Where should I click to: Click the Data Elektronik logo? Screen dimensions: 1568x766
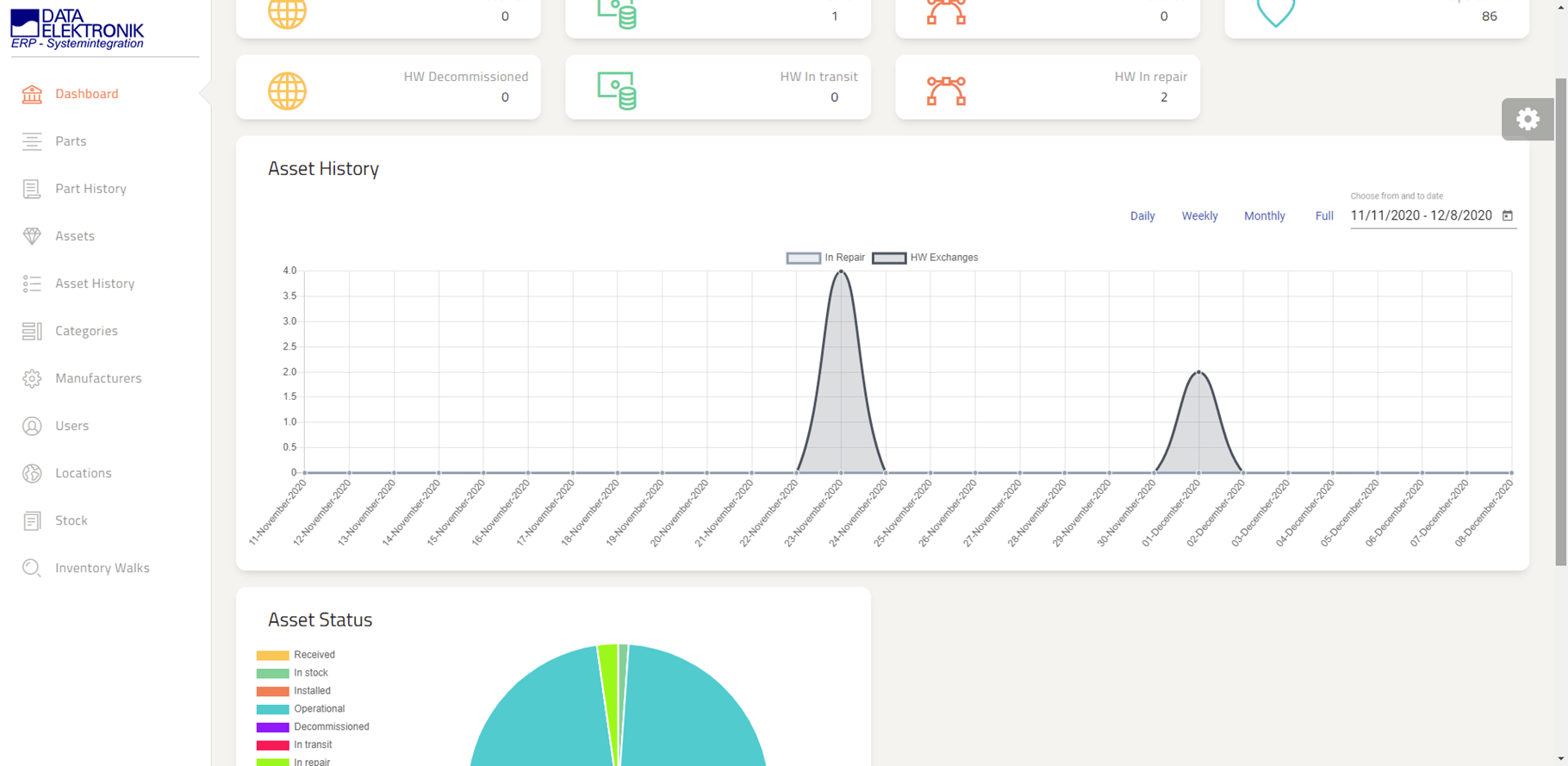click(x=78, y=29)
